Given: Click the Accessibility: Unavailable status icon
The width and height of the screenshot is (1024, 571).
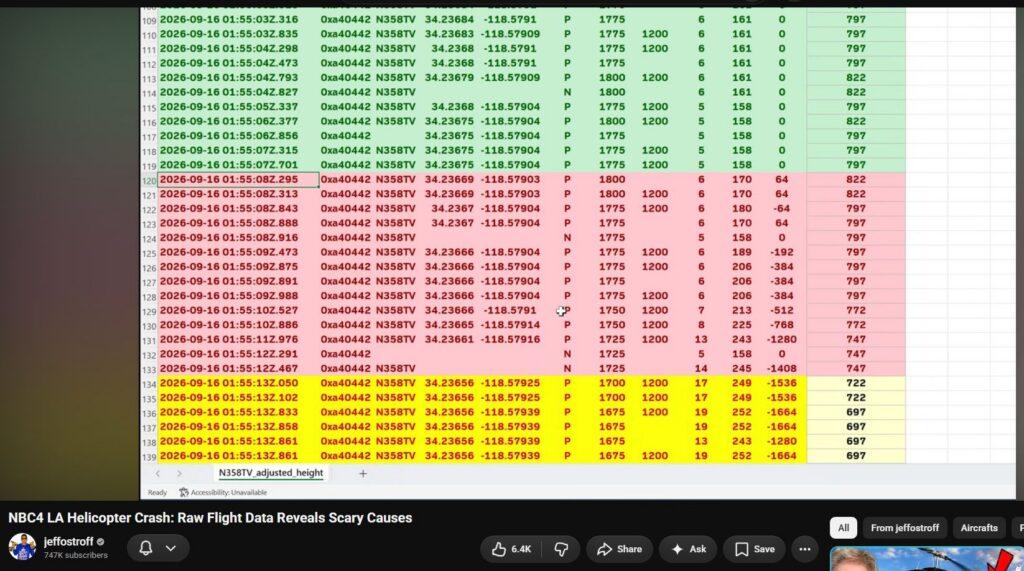Looking at the screenshot, I should tap(184, 493).
